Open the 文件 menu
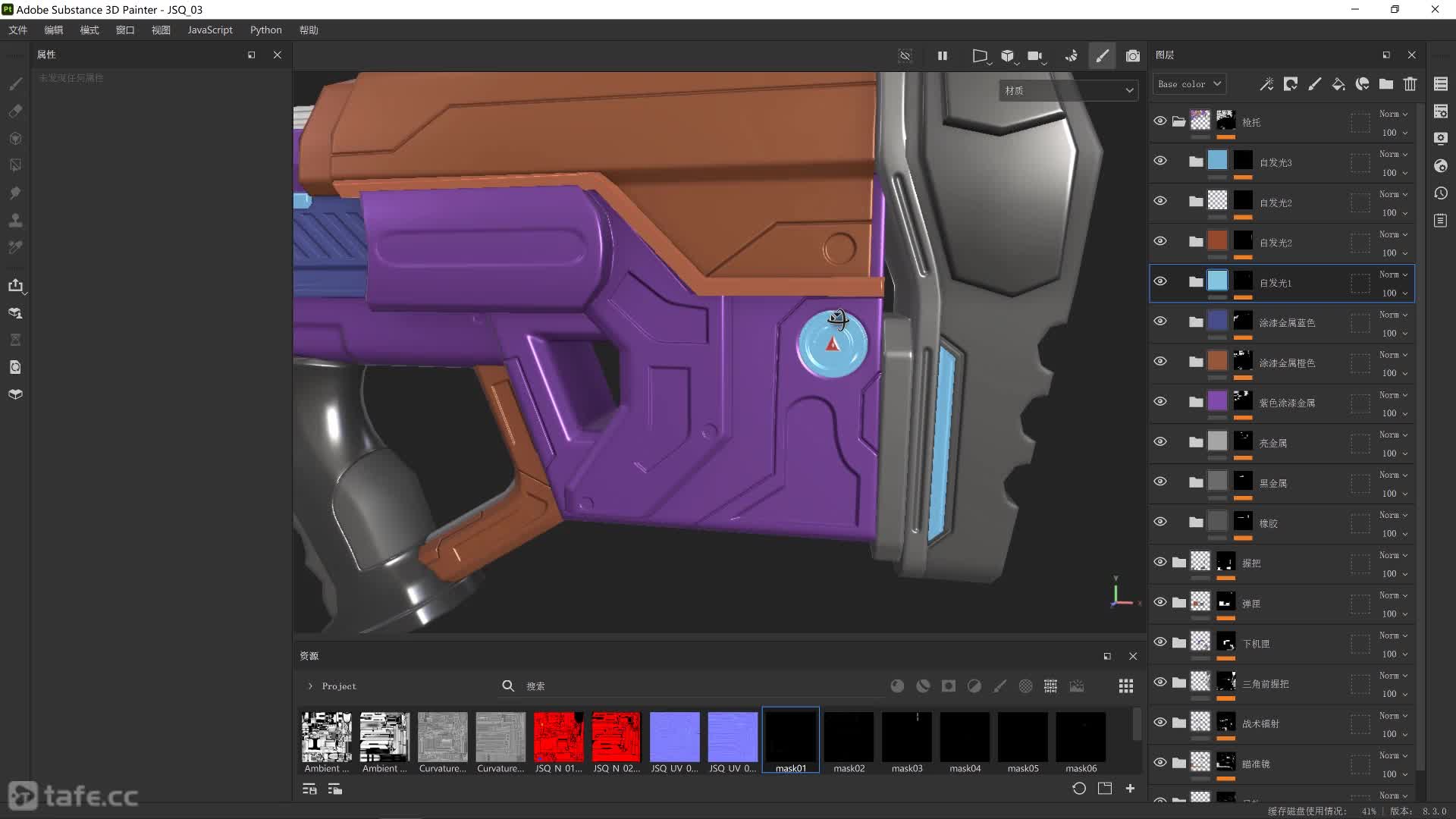The height and width of the screenshot is (819, 1456). click(x=18, y=30)
